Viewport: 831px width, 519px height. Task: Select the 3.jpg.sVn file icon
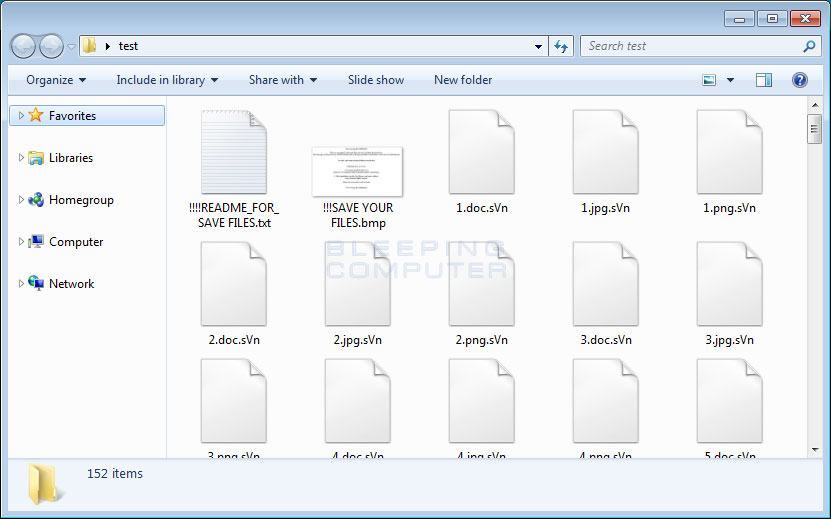click(730, 284)
